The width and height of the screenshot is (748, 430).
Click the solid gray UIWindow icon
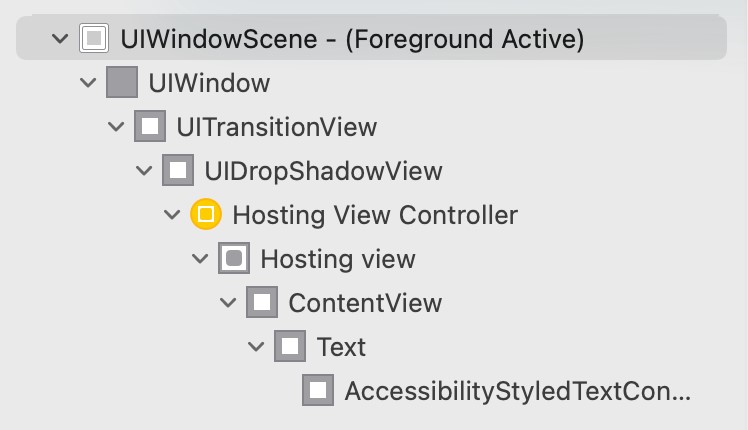coord(122,82)
